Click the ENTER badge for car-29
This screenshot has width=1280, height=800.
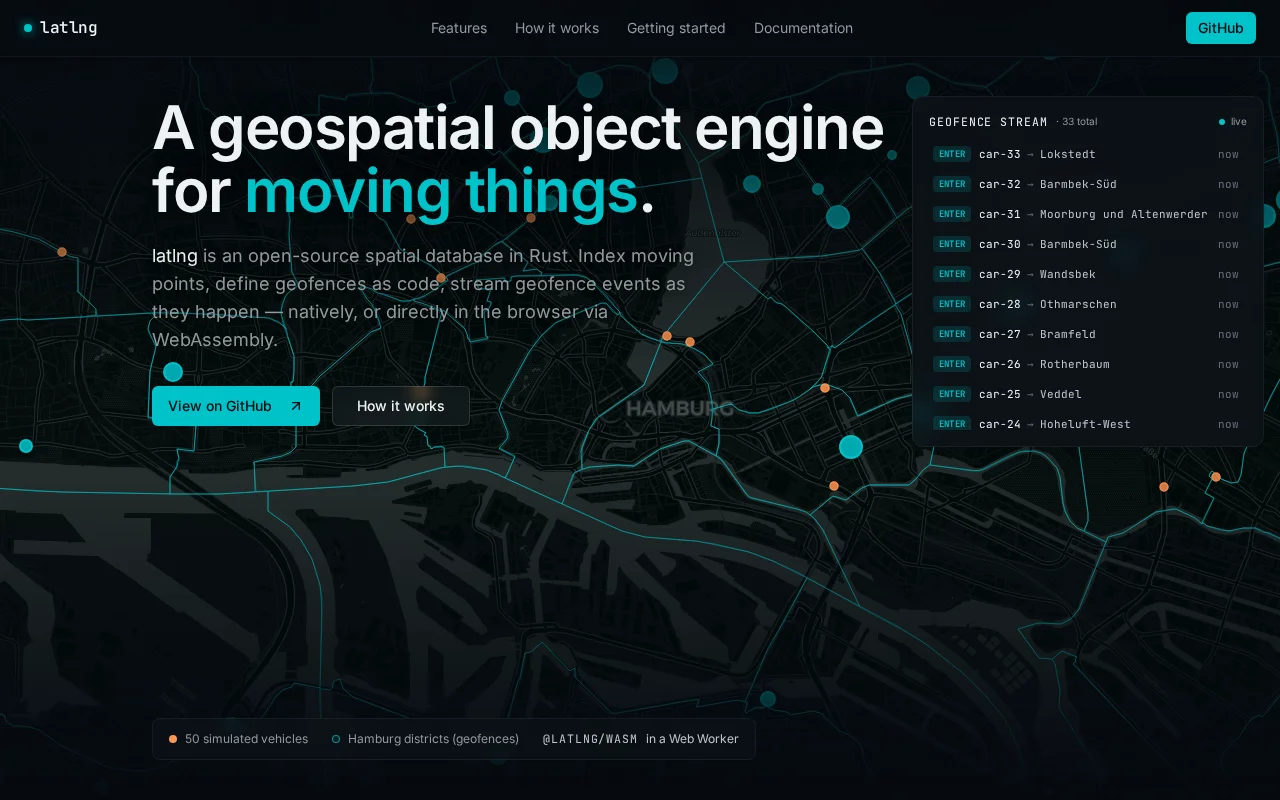(952, 274)
